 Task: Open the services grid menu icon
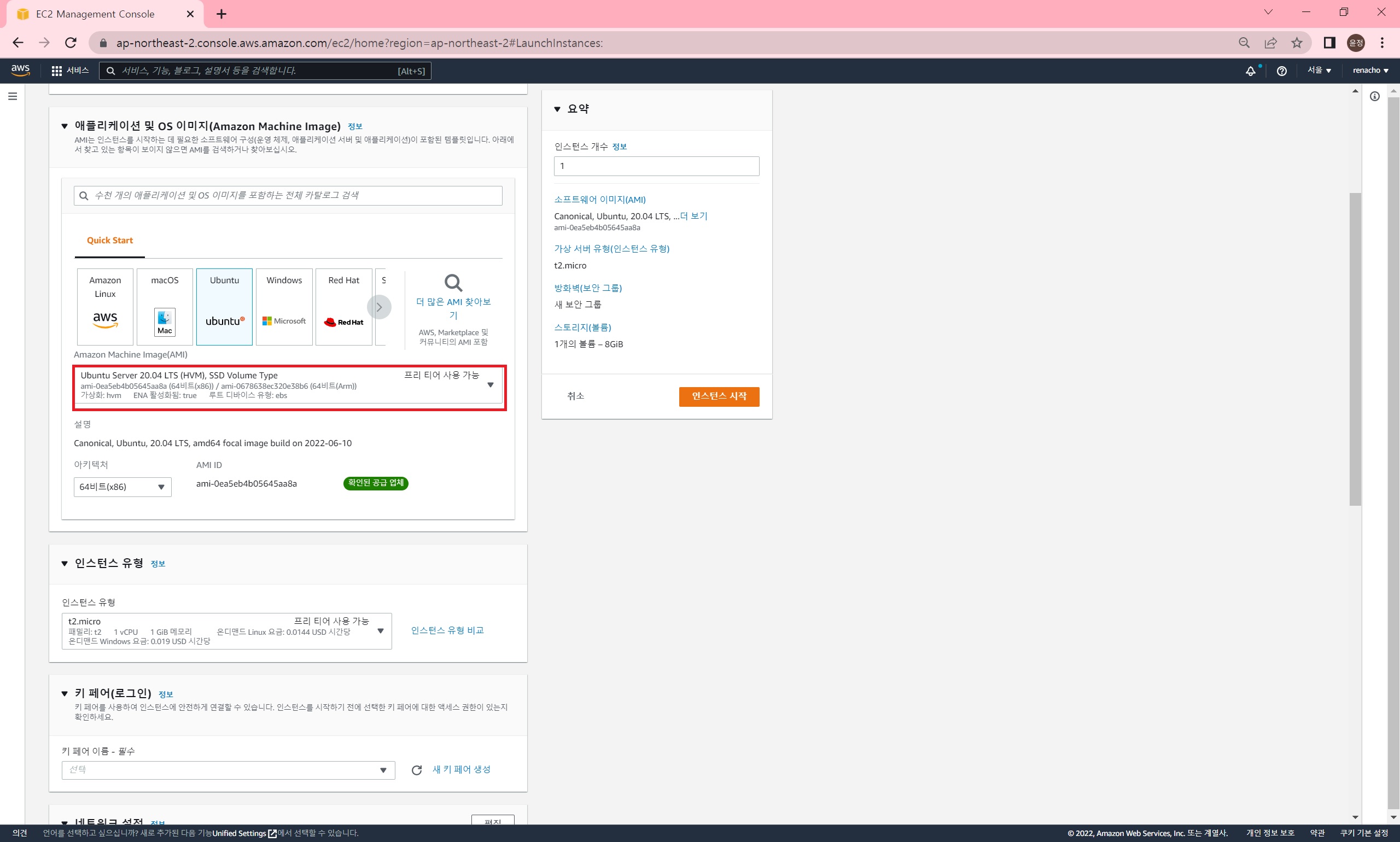(x=57, y=71)
